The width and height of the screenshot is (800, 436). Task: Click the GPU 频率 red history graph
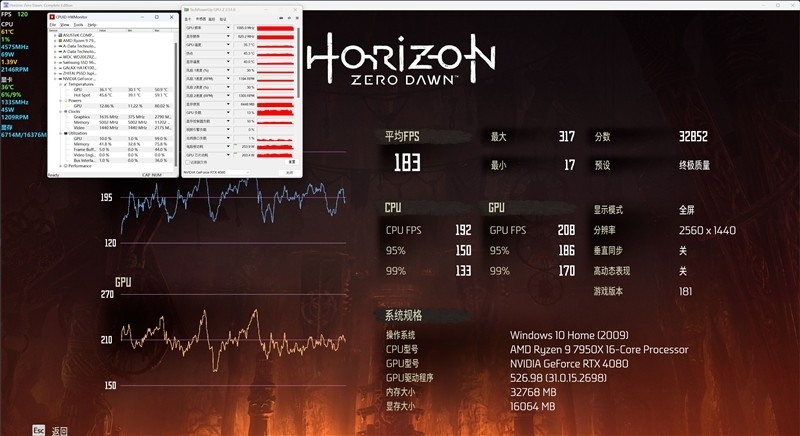pos(276,28)
